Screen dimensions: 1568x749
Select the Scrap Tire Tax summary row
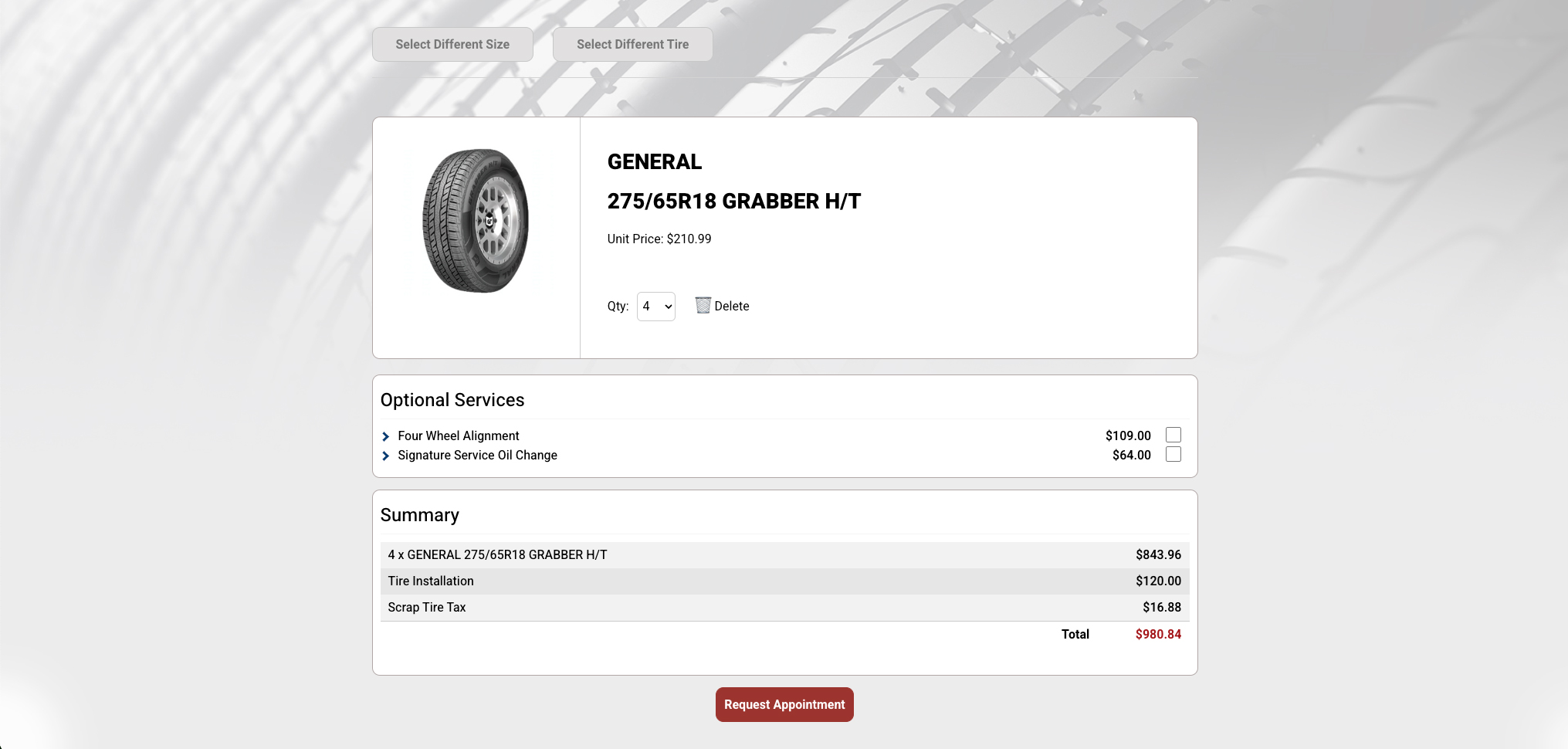click(784, 608)
